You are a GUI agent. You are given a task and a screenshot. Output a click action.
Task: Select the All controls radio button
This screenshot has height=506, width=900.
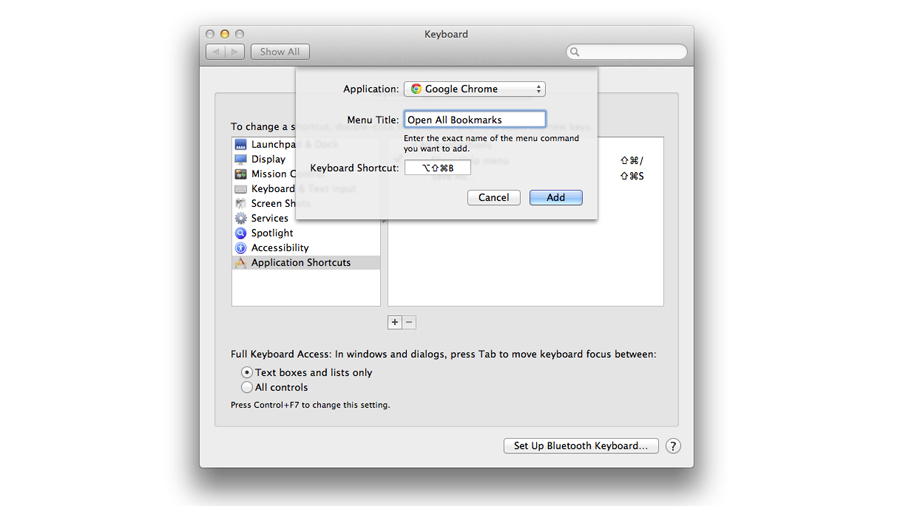[246, 387]
